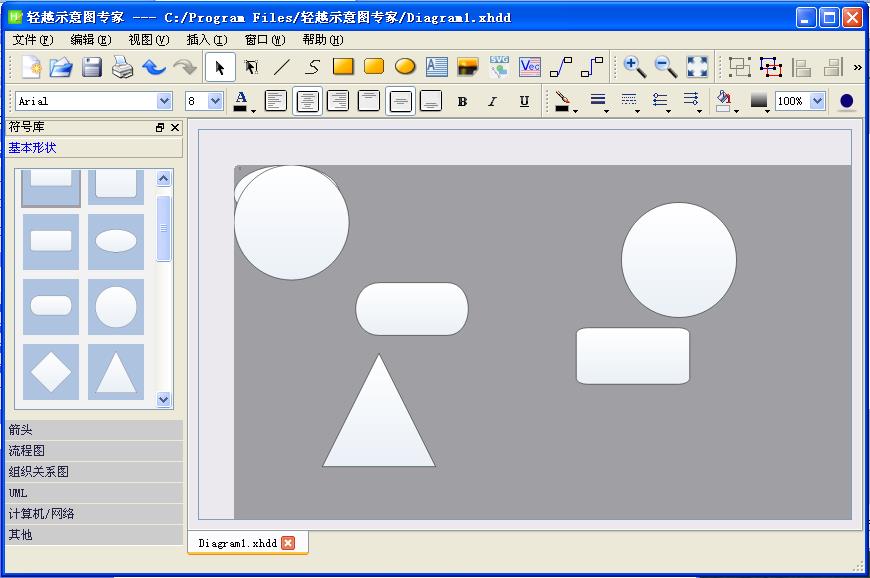Zoom in with the plus magnifier
This screenshot has width=870, height=578.
(635, 67)
